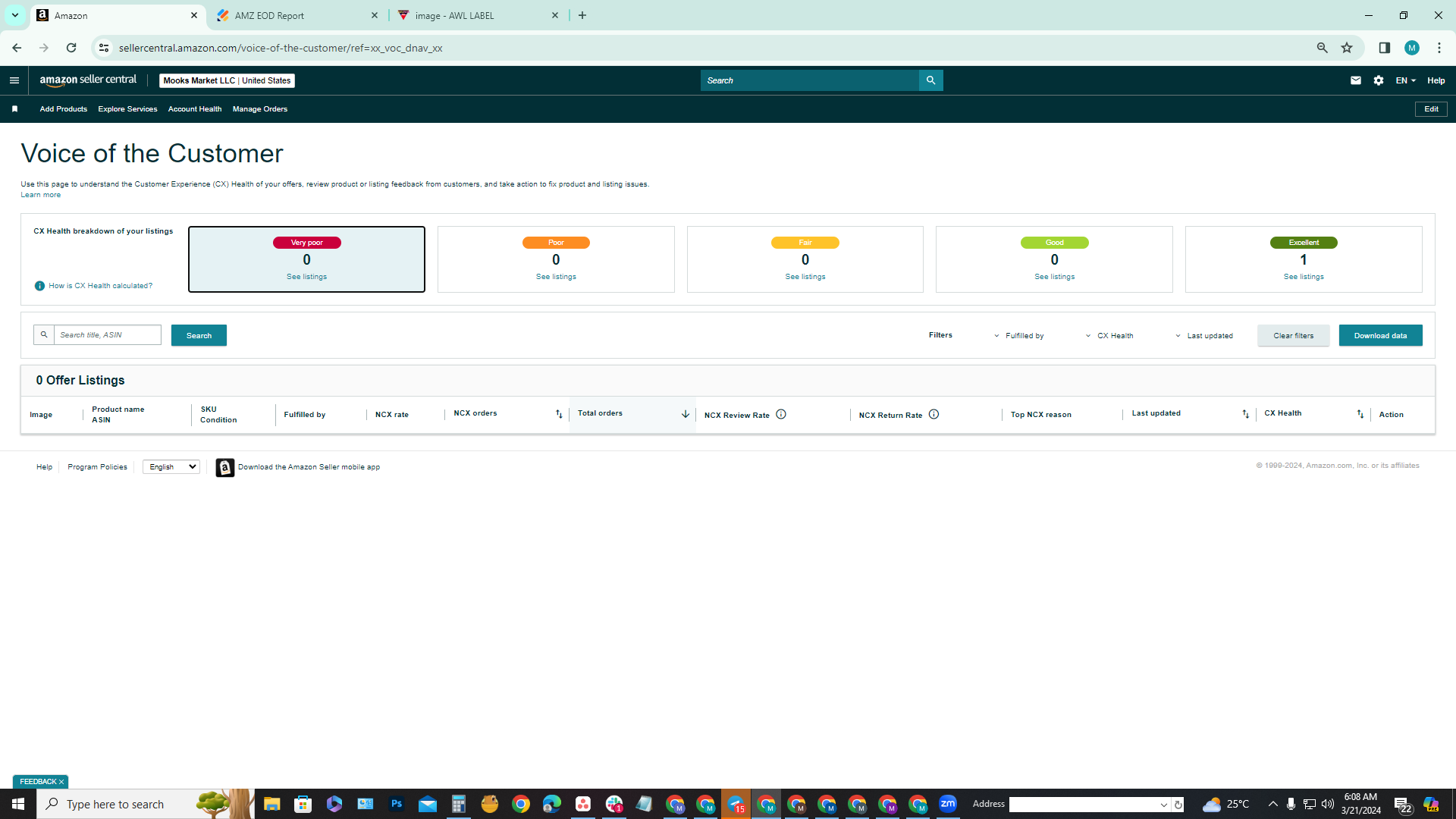Expand the CX Health filter dropdown

click(1109, 336)
